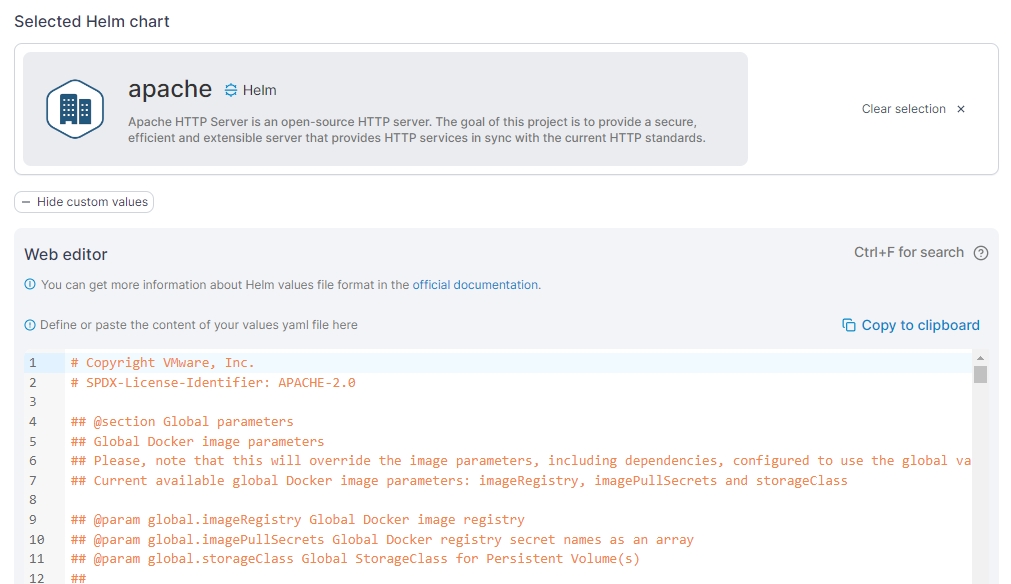Click the editor scrollbar up arrow
Screen dimensions: 1011x584
click(980, 358)
